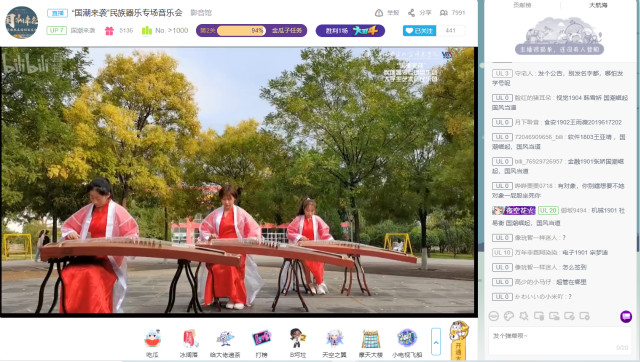
Task: Click the UL 3 level badge
Action: (502, 73)
